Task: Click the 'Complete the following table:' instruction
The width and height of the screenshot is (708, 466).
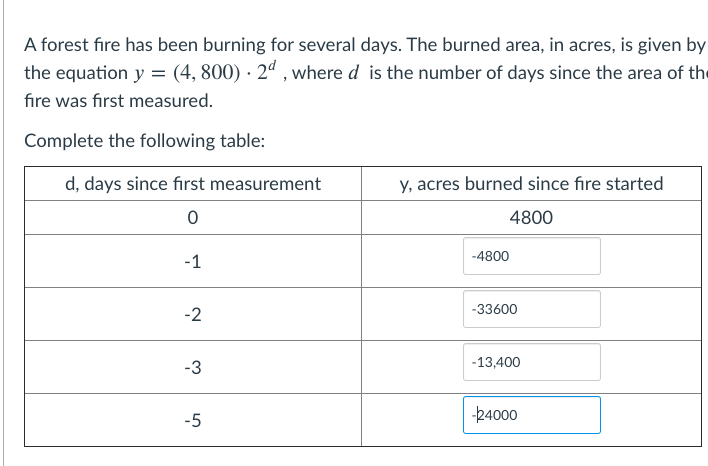Action: (144, 140)
